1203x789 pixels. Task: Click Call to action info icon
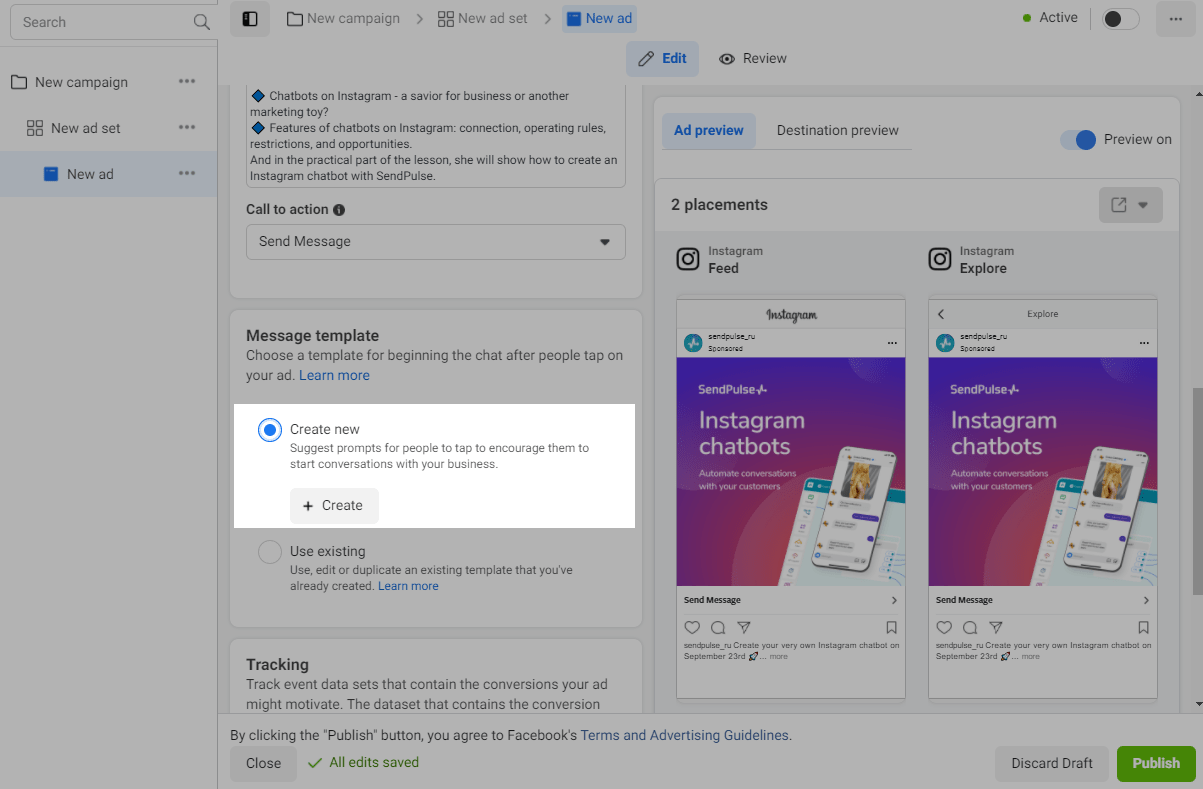[339, 210]
